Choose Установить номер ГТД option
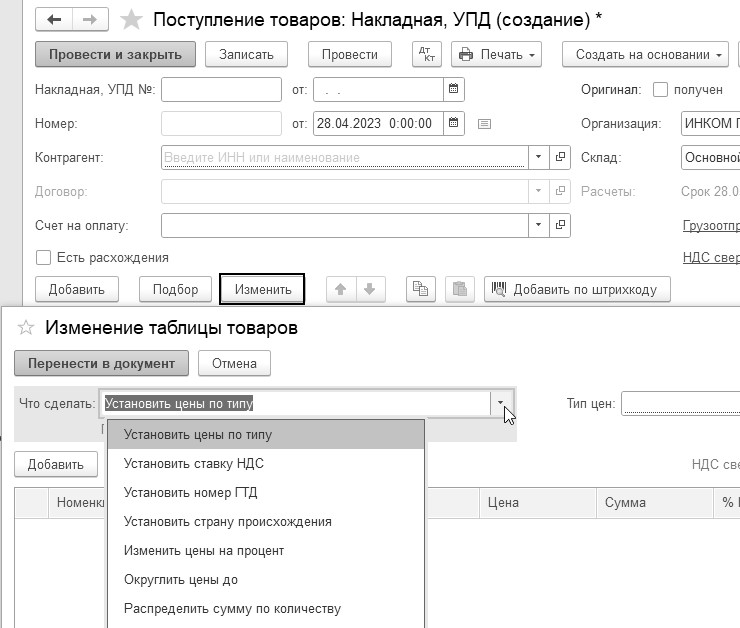This screenshot has width=740, height=628. click(266, 493)
